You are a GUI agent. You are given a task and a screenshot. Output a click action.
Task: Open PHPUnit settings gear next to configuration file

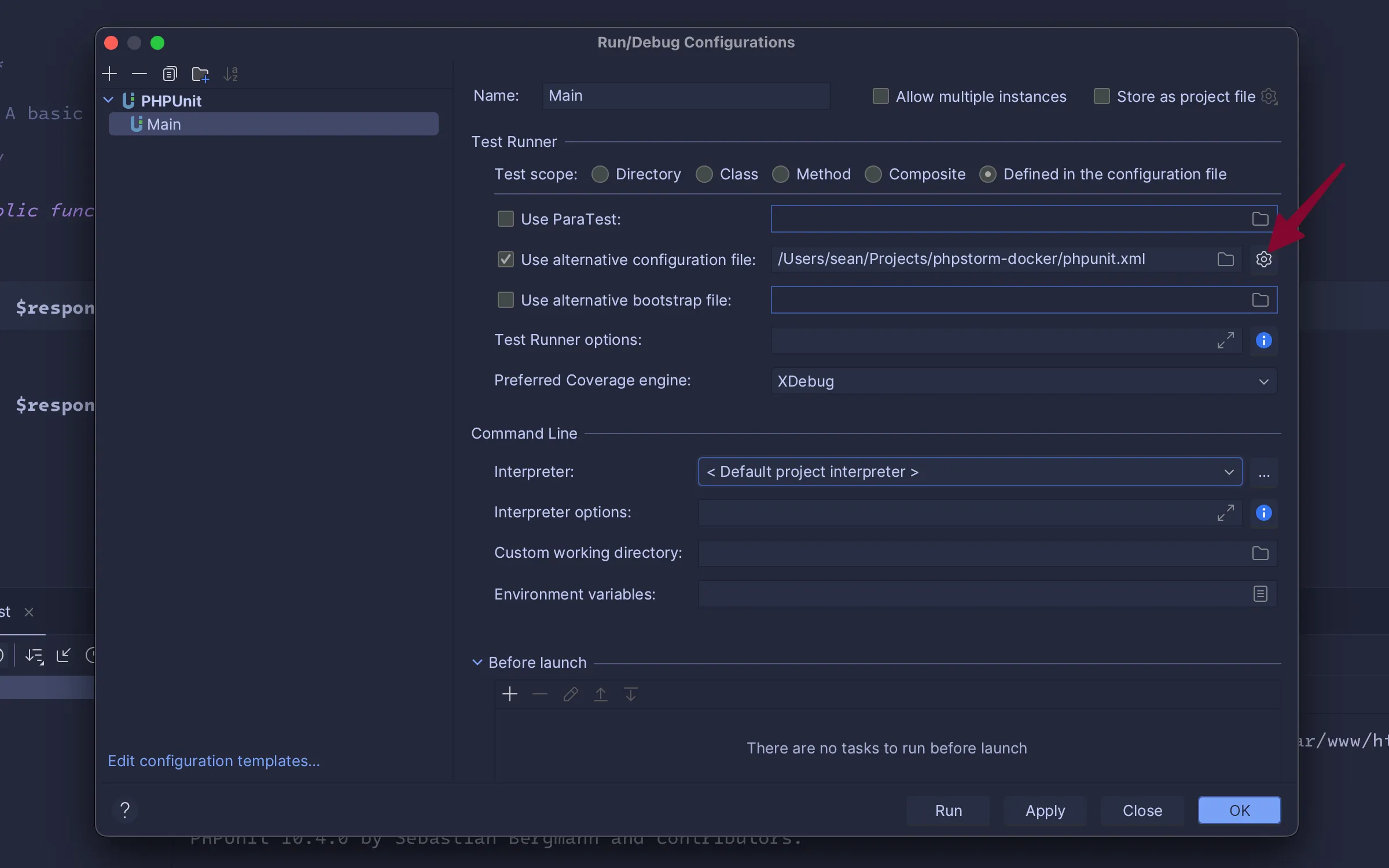[1263, 259]
